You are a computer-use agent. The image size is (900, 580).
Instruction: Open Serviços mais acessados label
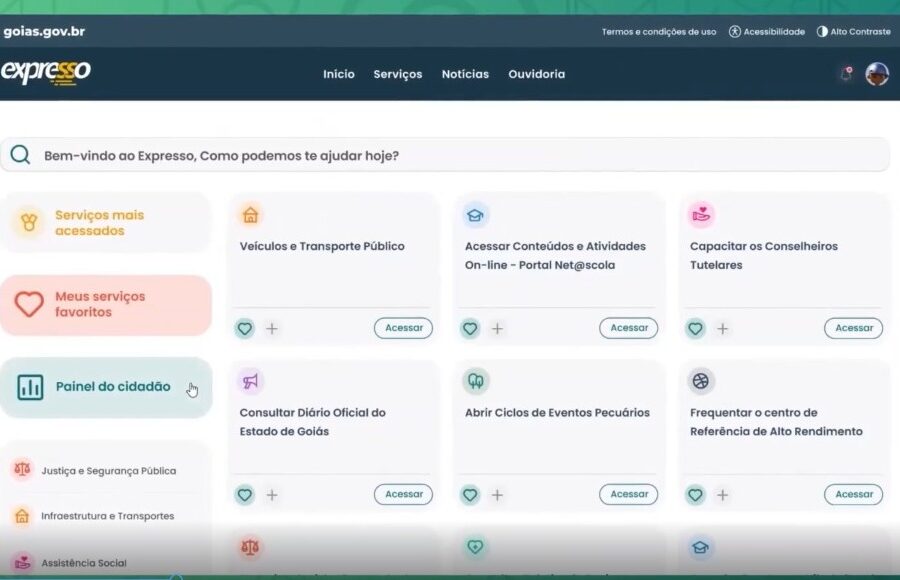(99, 222)
